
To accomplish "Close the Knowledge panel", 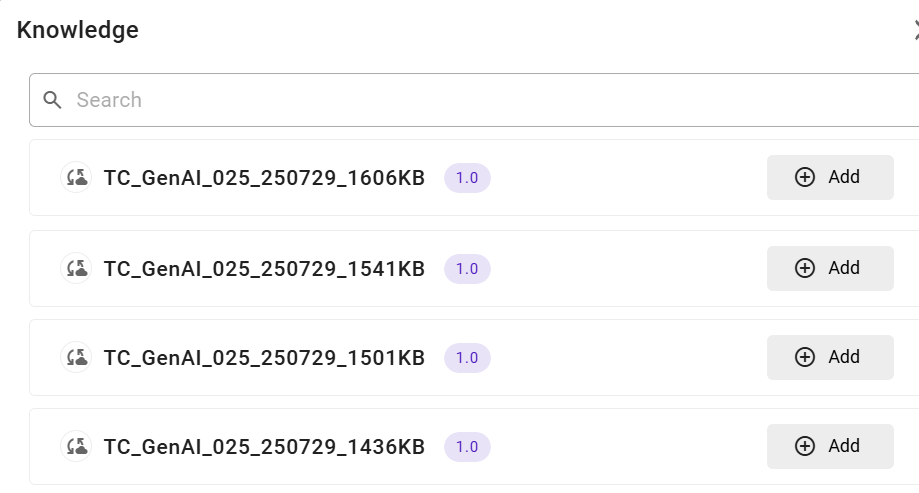I will (914, 30).
